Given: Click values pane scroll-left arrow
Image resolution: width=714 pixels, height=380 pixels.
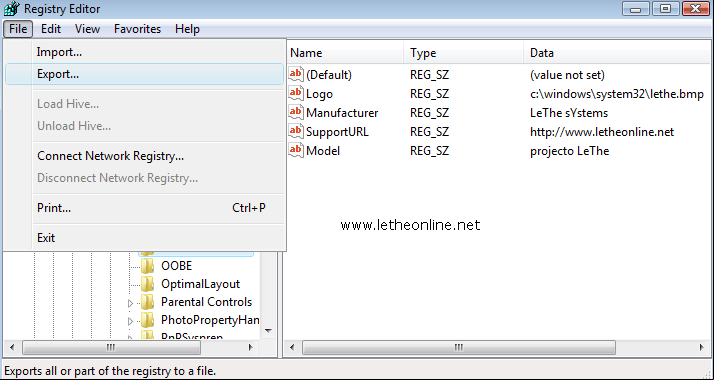Looking at the screenshot, I should pyautogui.click(x=292, y=348).
